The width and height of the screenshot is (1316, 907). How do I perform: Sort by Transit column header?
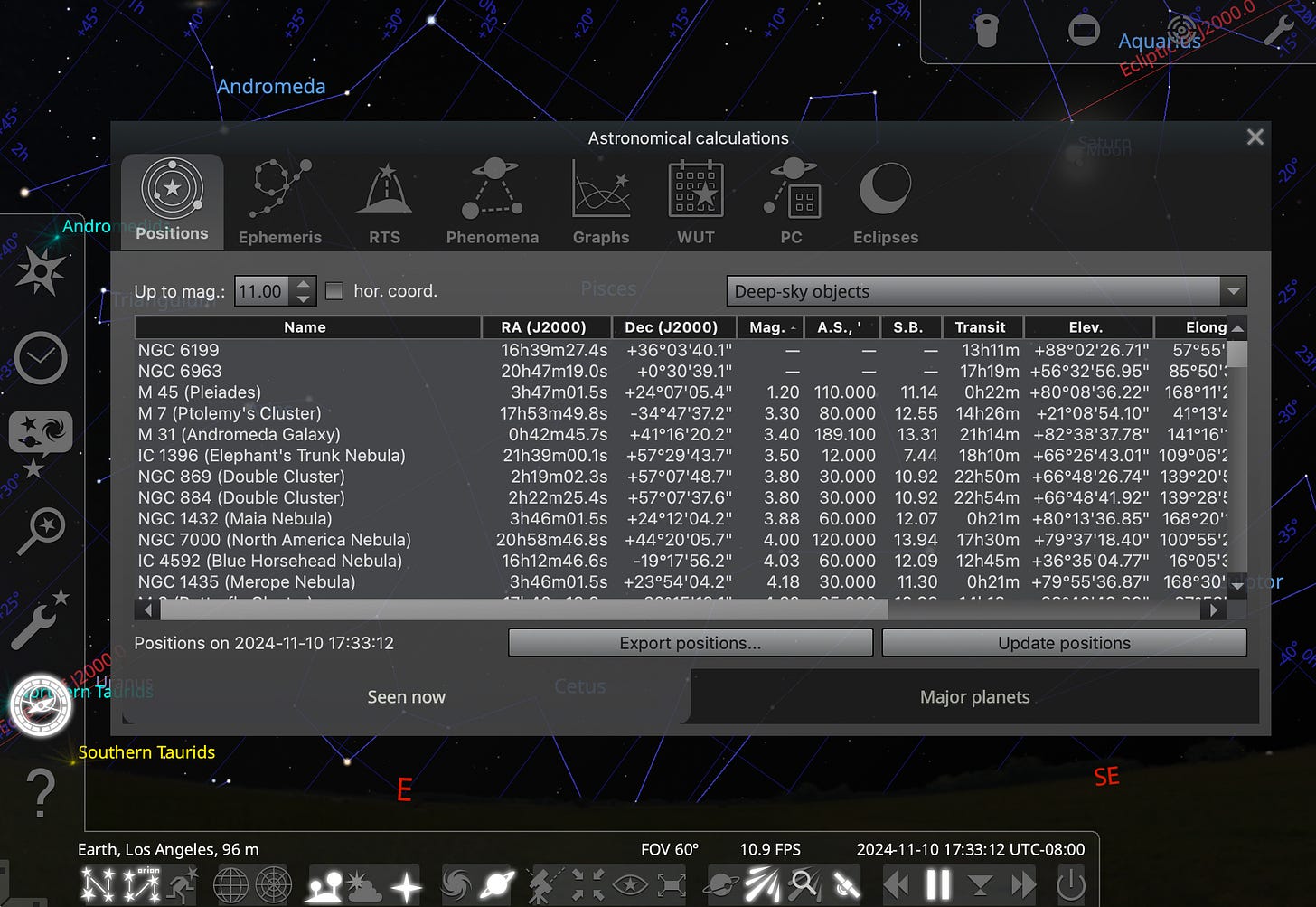coord(981,327)
